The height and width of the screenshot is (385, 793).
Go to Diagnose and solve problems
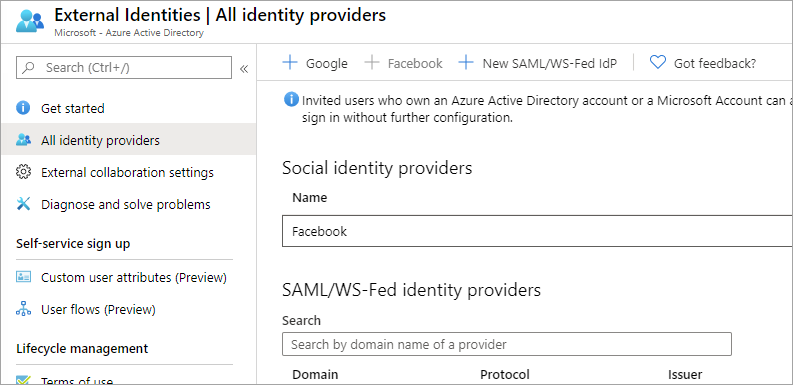(x=128, y=204)
